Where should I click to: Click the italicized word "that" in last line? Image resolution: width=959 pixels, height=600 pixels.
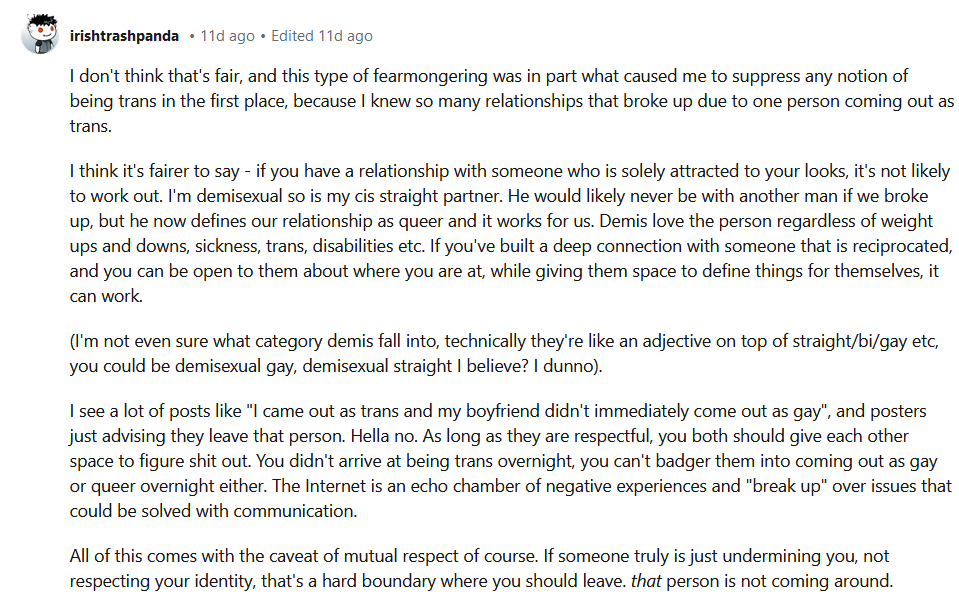(x=646, y=580)
